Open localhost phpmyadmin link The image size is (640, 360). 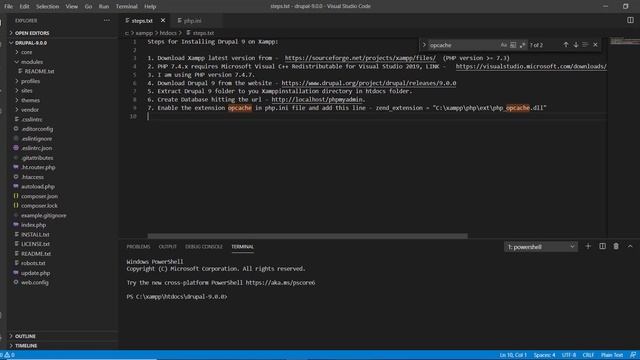pos(318,100)
